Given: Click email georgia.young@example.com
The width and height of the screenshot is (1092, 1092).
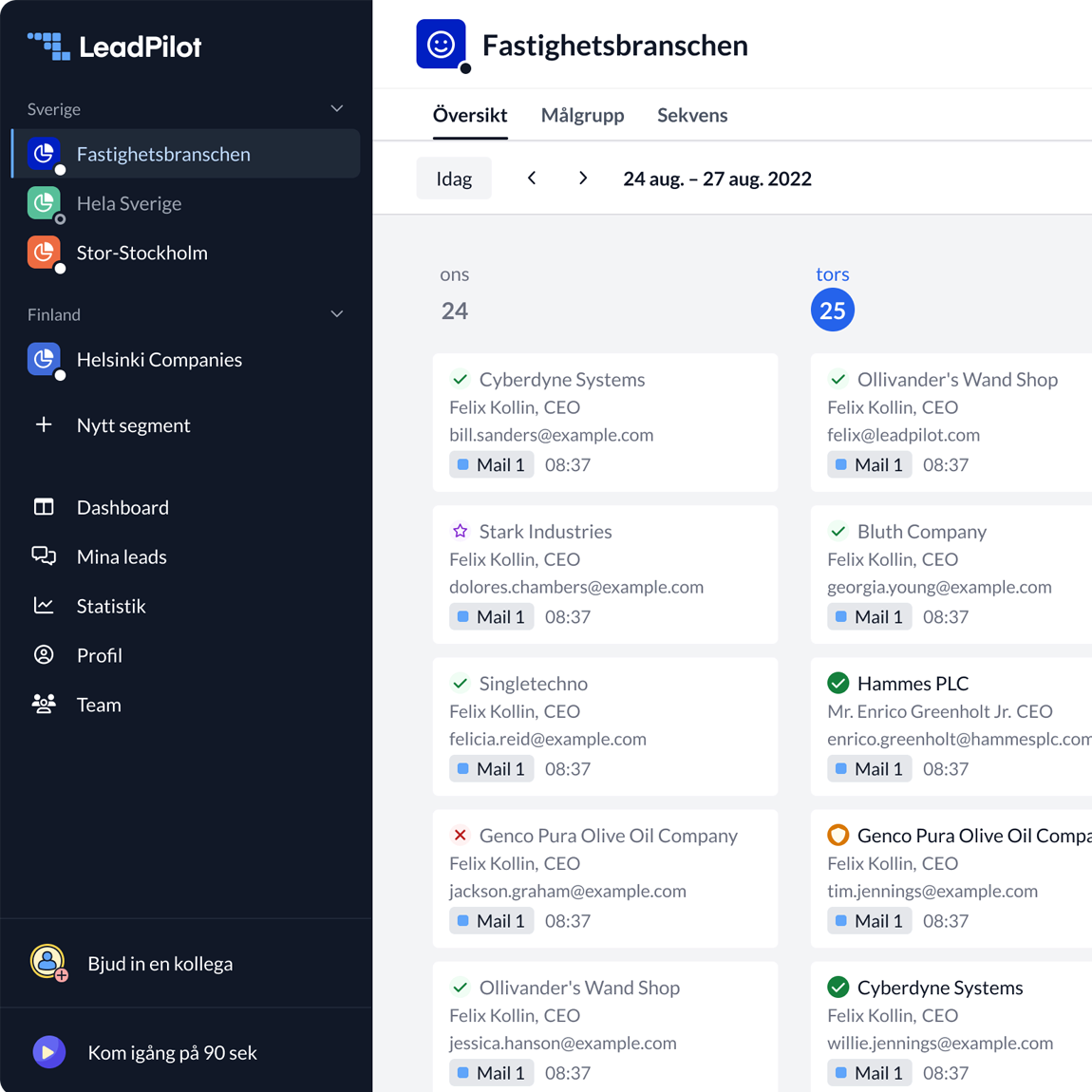Looking at the screenshot, I should (x=939, y=587).
